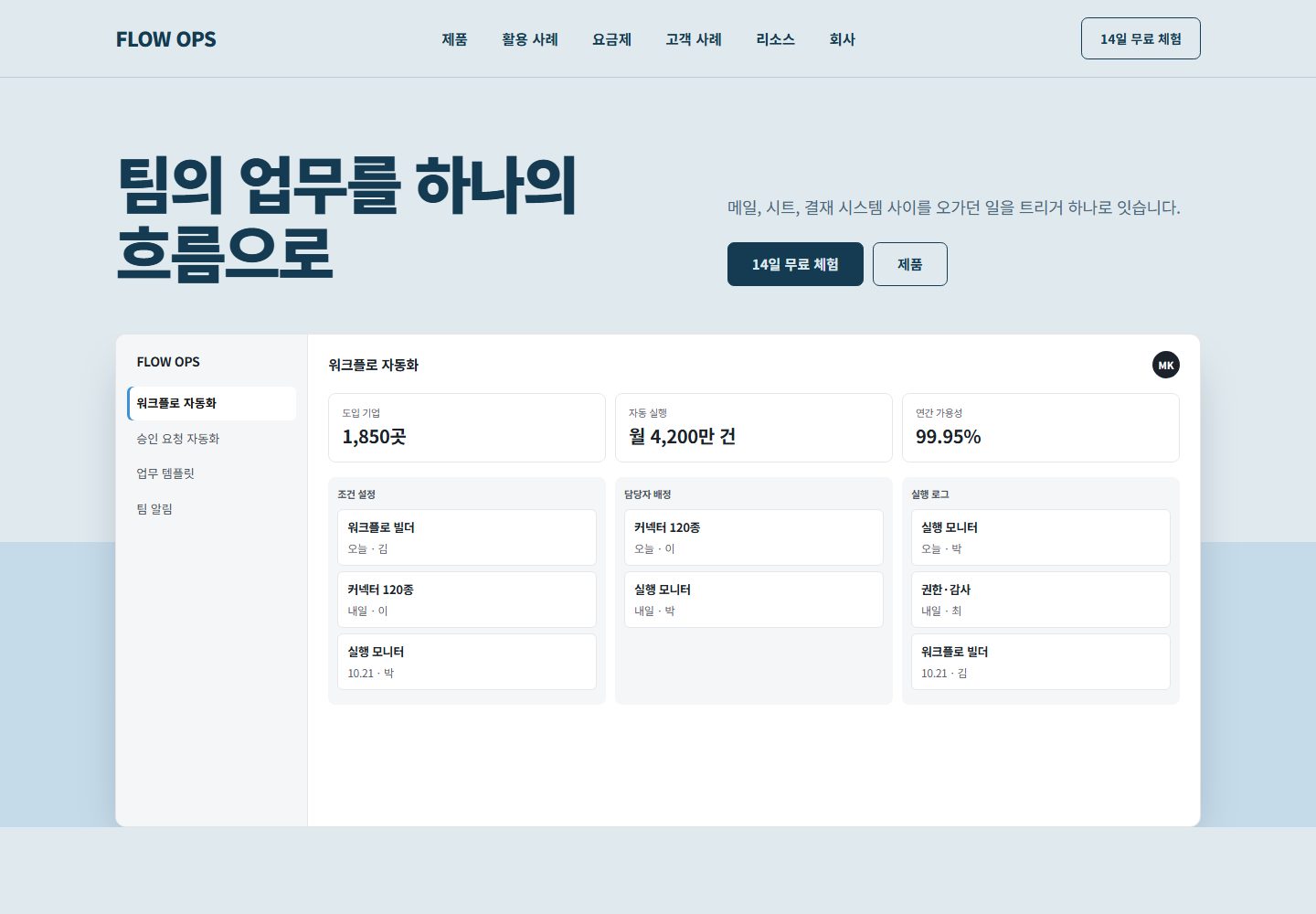Click the 워크플로 자동화 heading beside the MK avatar

(x=374, y=365)
